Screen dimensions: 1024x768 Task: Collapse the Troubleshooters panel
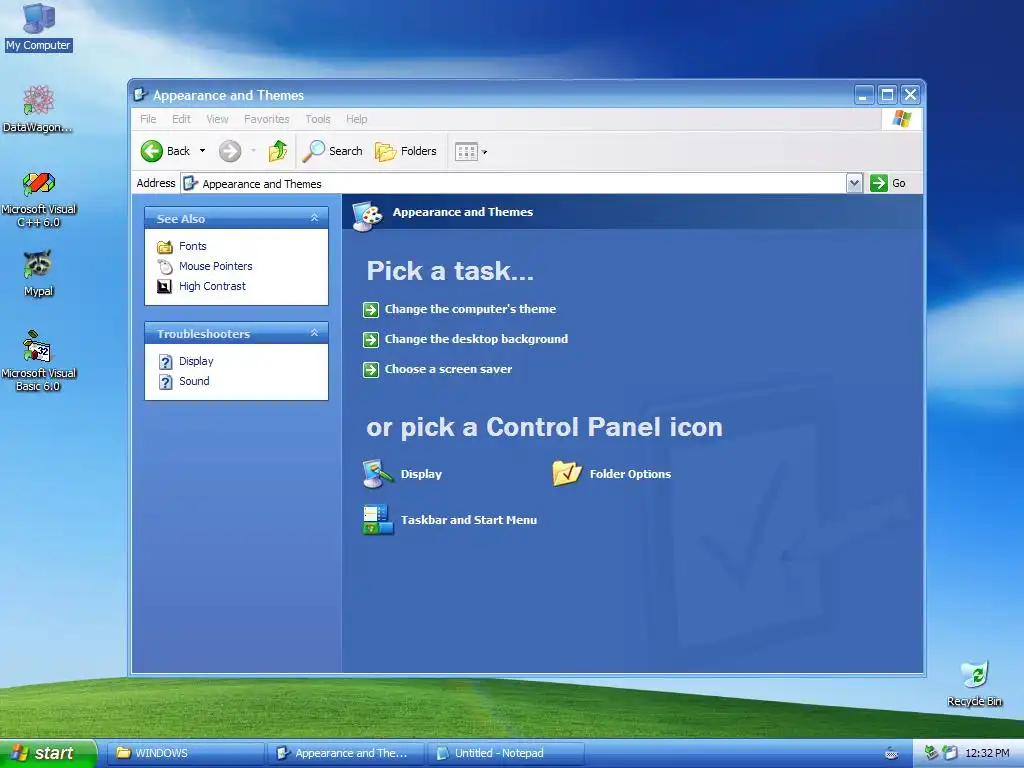click(314, 333)
